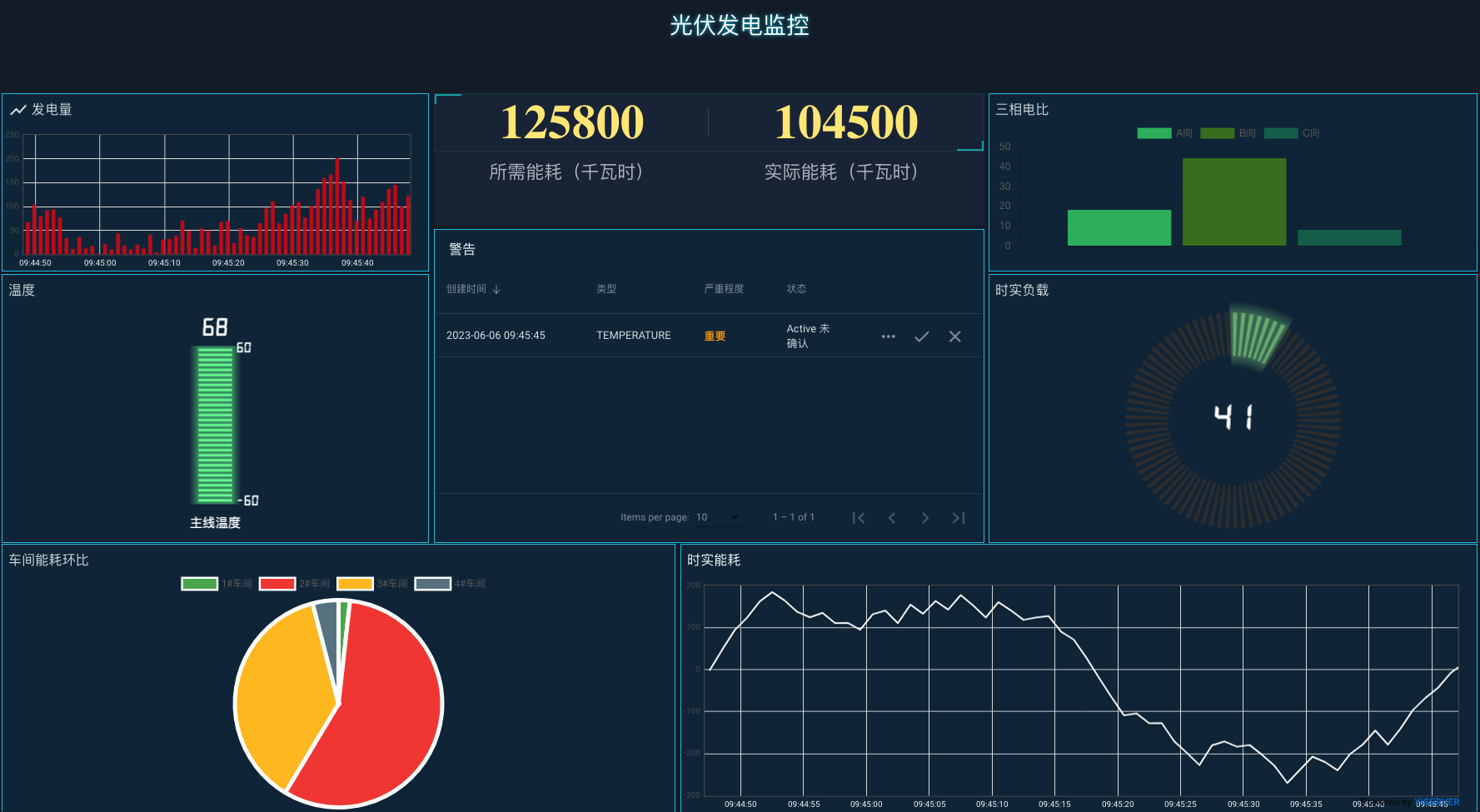Screen dimensions: 1480x812
Task: Click the green temperature gauge bar
Action: (215, 425)
